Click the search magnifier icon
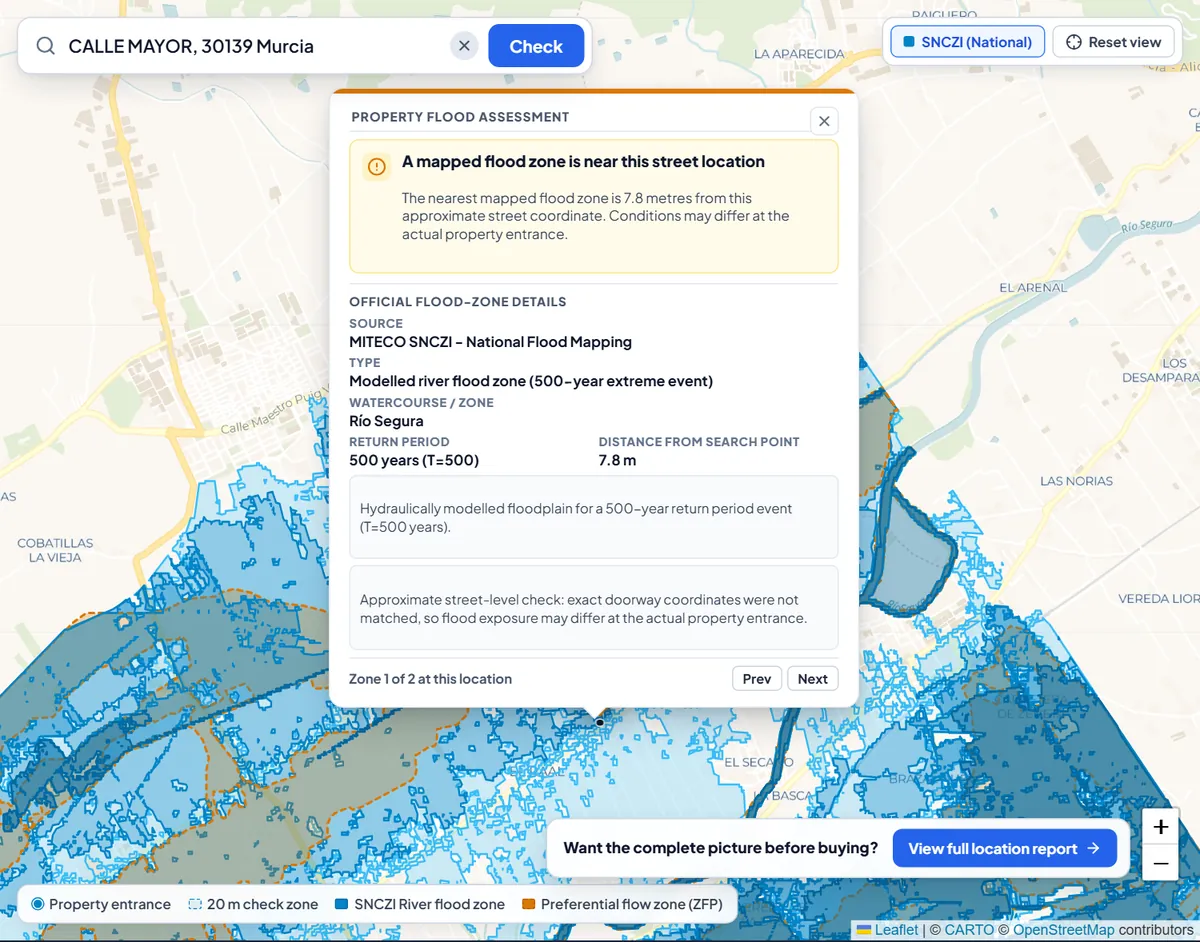 45,46
